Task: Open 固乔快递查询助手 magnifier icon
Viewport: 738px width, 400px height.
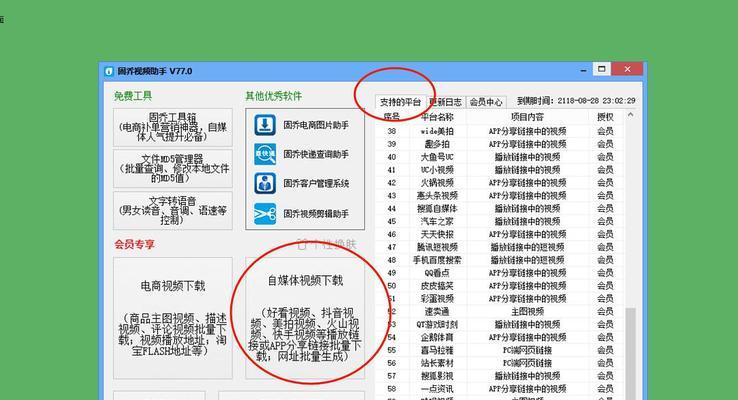Action: [265, 154]
